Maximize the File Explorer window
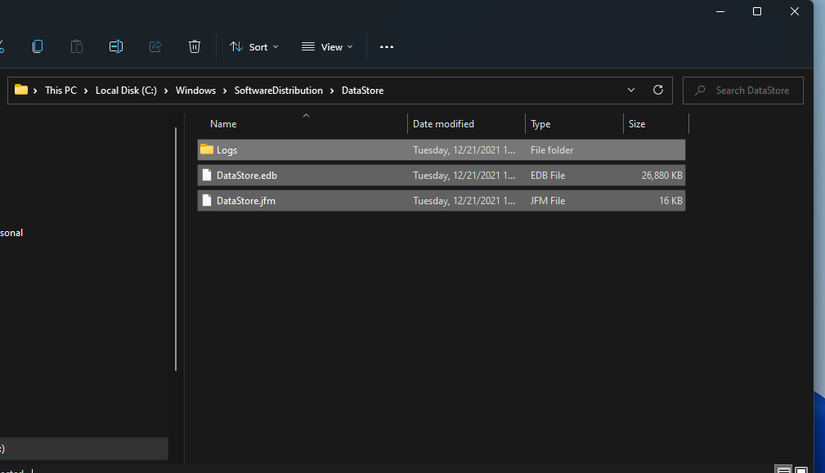Viewport: 825px width, 473px height. (x=757, y=11)
